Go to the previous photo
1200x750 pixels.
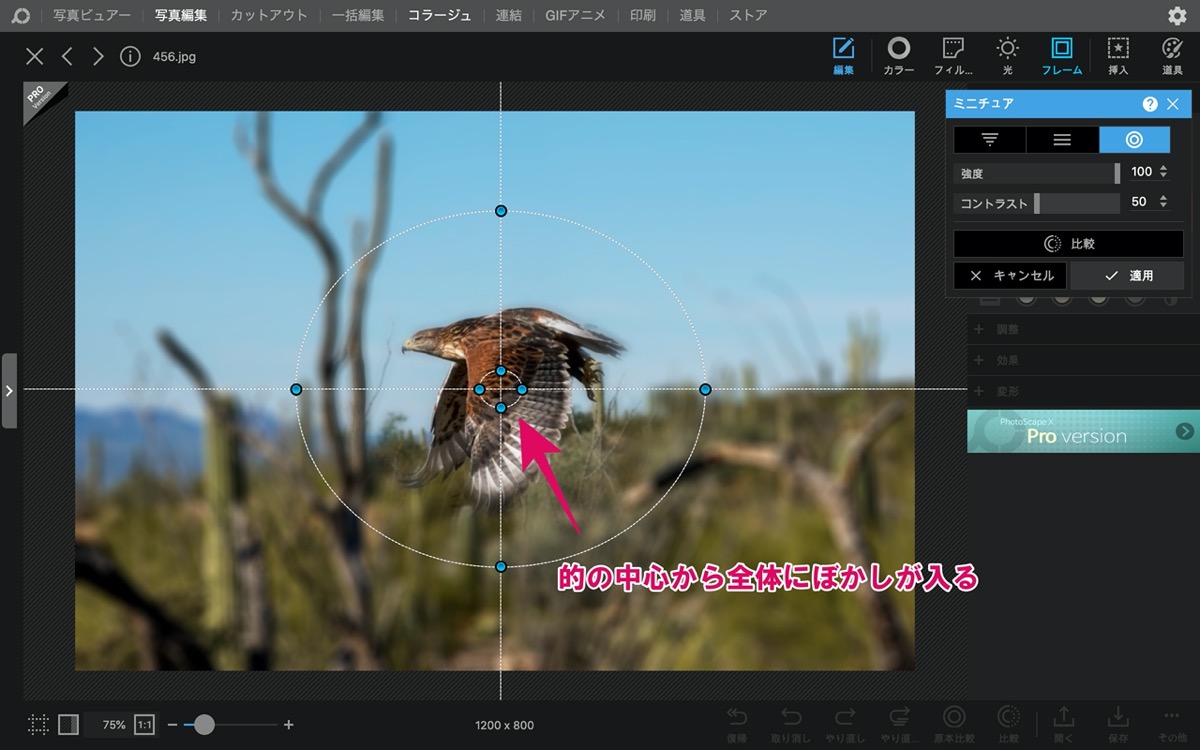[67, 56]
